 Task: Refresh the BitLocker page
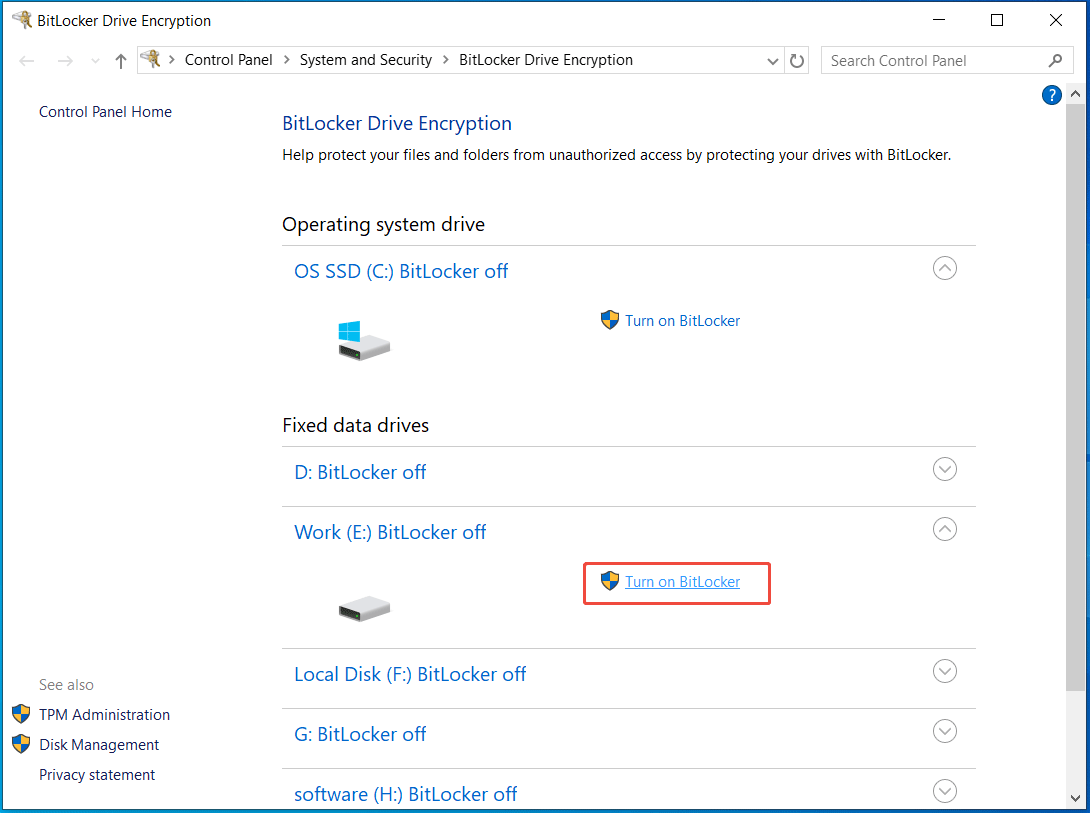click(797, 61)
